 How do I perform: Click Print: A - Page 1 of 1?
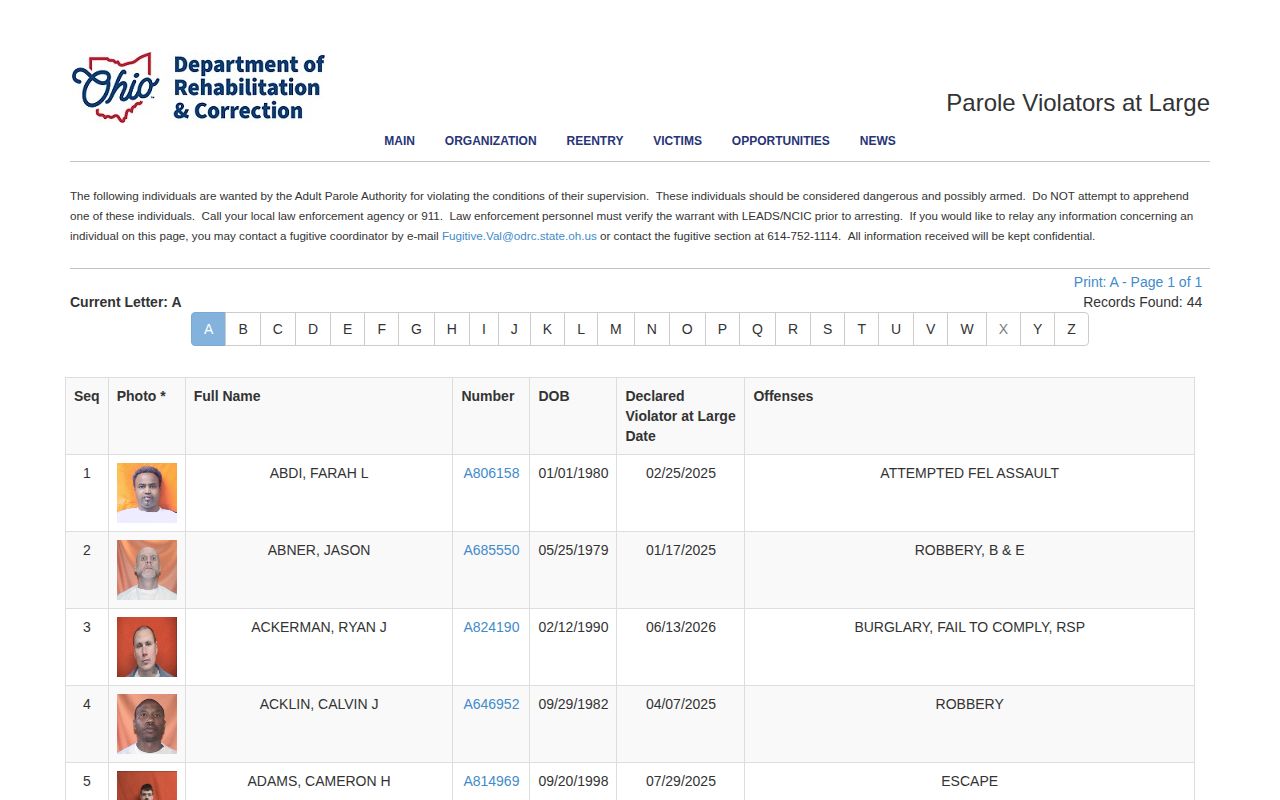(x=1138, y=282)
